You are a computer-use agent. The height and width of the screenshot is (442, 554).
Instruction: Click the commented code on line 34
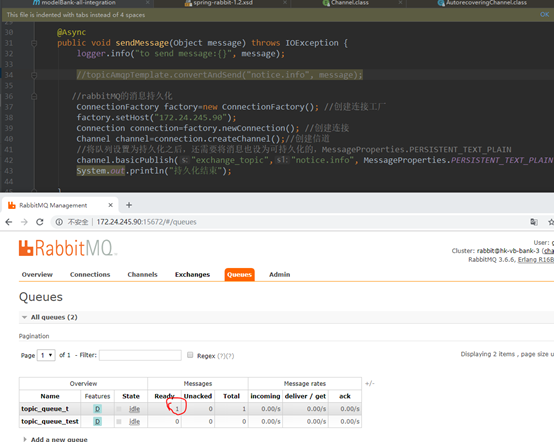(219, 75)
